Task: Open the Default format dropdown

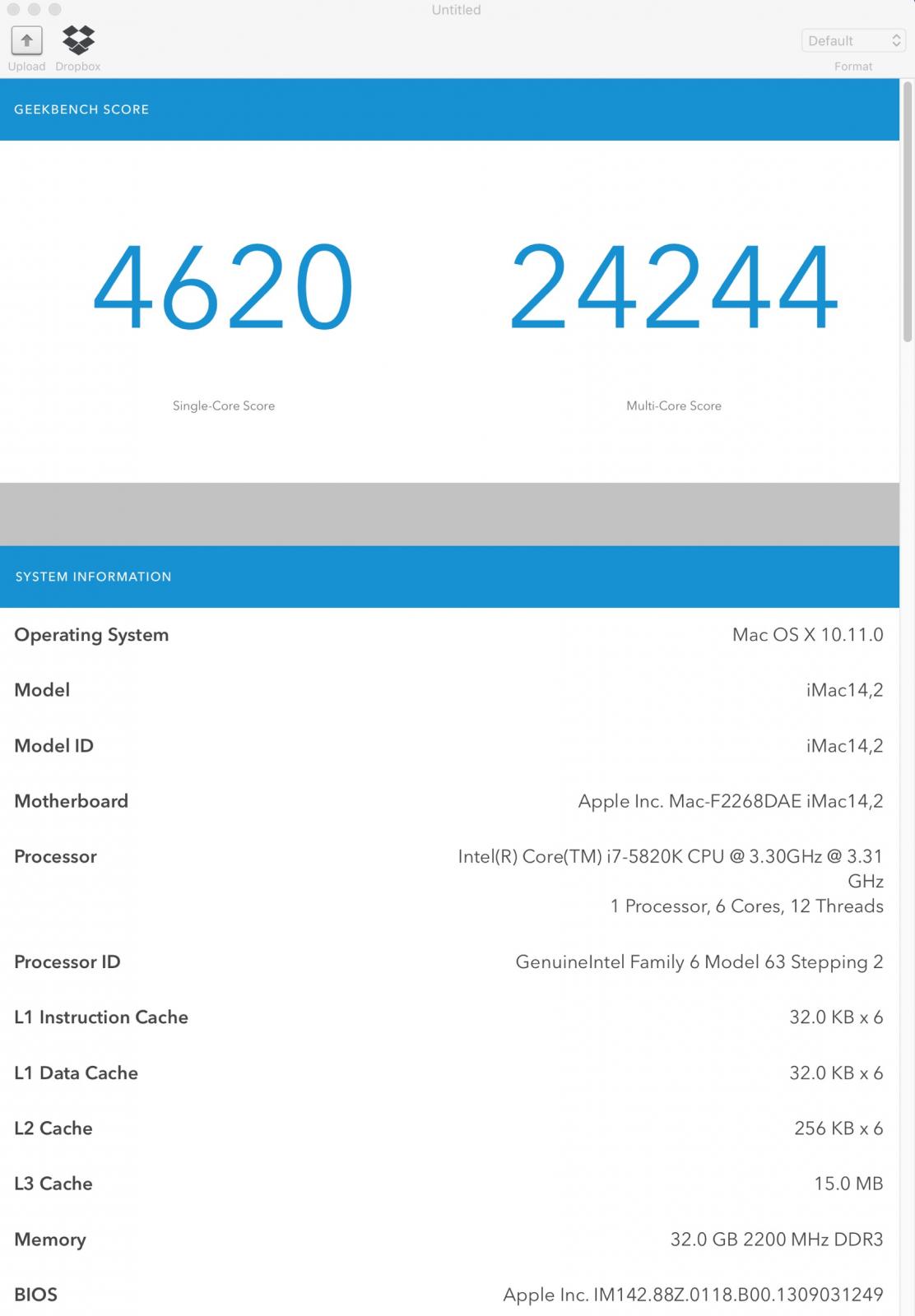Action: click(x=853, y=40)
